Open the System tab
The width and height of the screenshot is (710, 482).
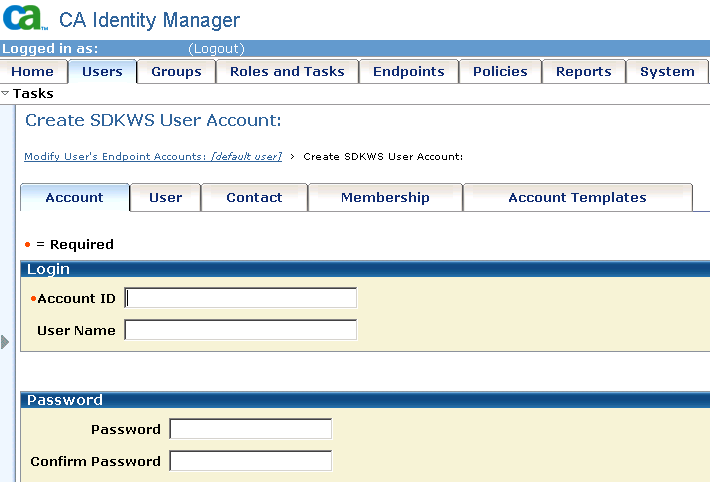(667, 72)
